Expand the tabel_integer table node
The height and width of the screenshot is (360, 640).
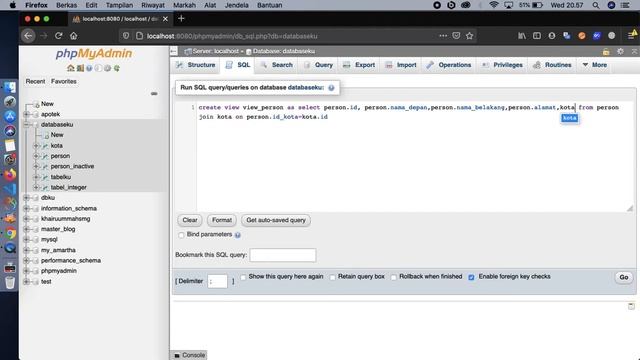(36, 187)
